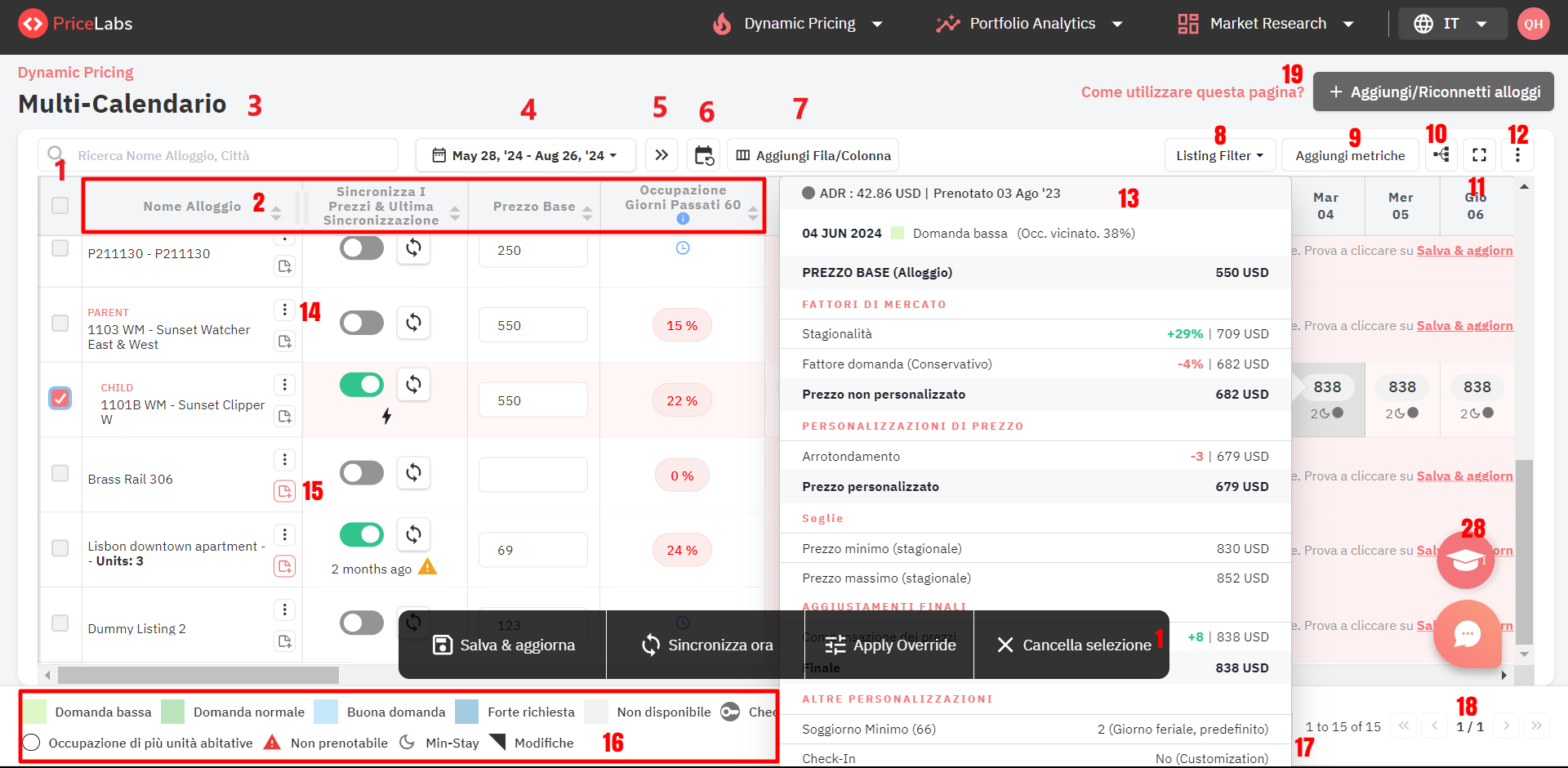Click the fullscreen expand icon in toolbar
The image size is (1568, 768).
click(1479, 154)
